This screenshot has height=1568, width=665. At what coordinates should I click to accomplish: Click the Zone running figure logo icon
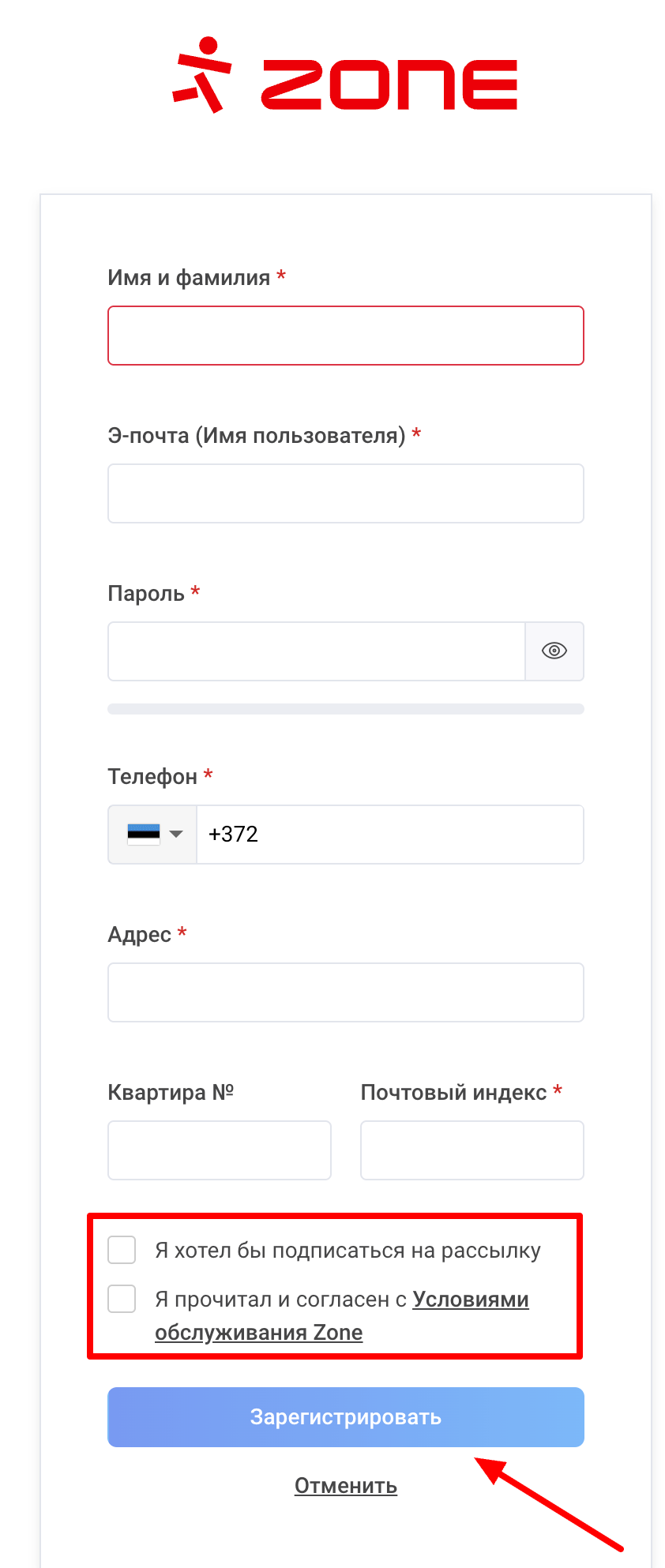point(201,75)
